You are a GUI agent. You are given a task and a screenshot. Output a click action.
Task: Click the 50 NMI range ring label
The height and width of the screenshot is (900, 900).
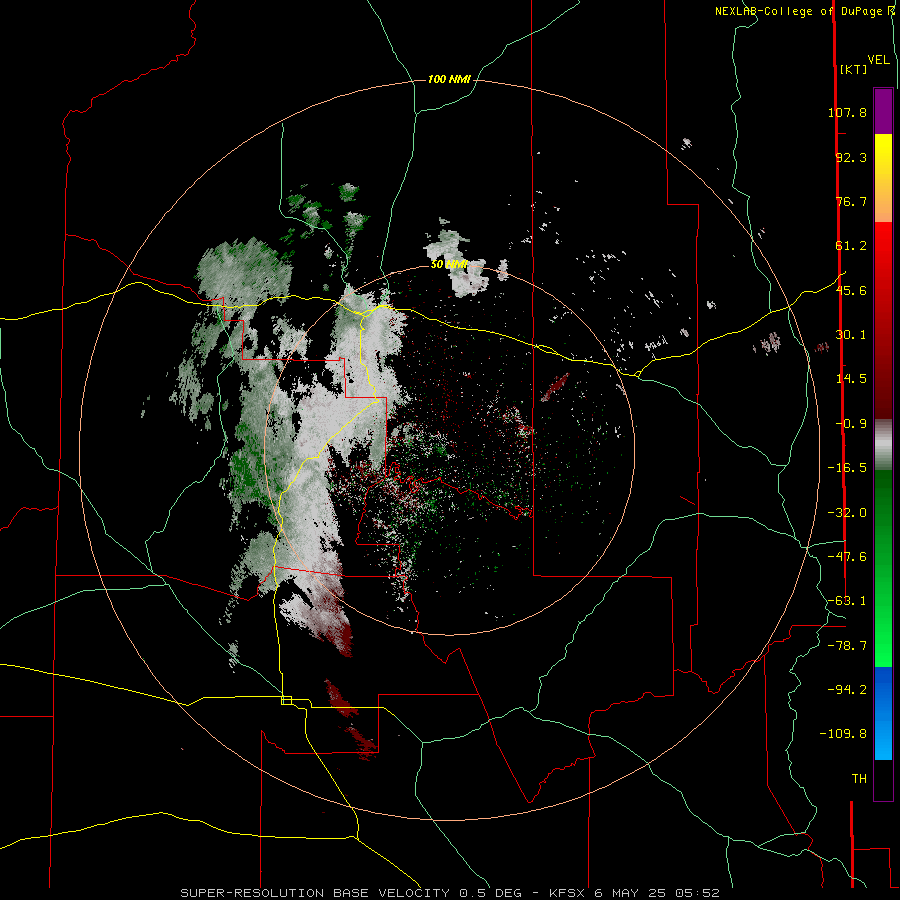click(449, 264)
